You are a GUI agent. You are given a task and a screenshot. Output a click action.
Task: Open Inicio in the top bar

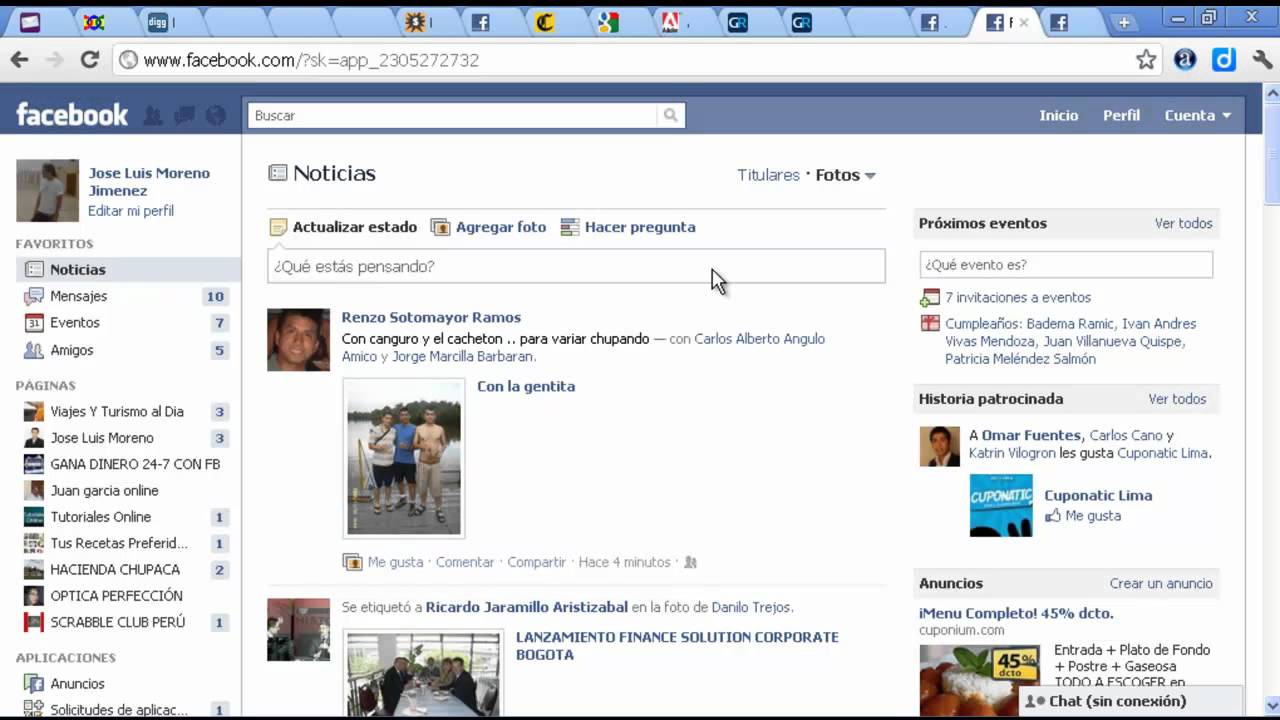(x=1058, y=115)
